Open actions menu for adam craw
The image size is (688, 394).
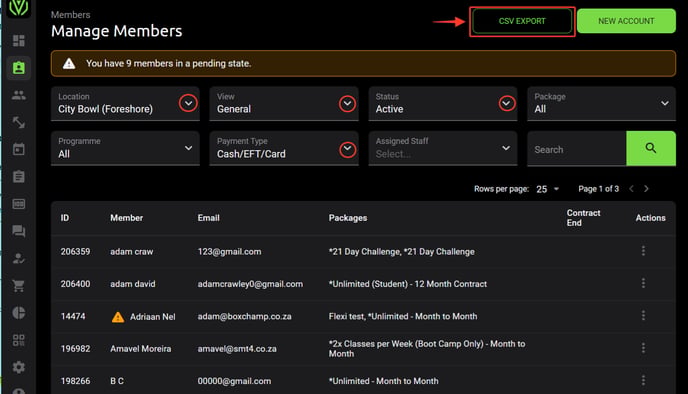click(x=643, y=251)
